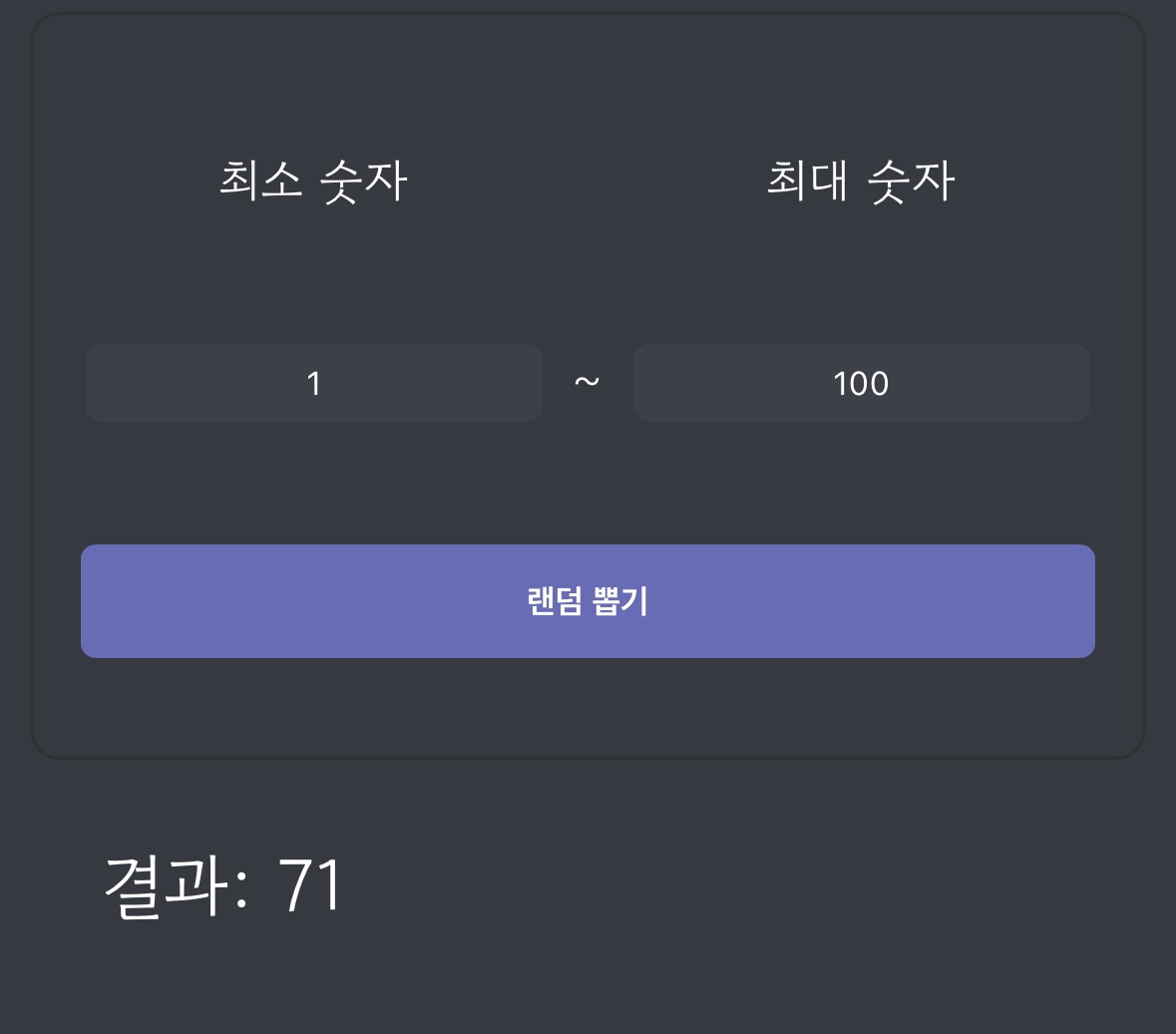Click the tilde separator between the inputs
Viewport: 1176px width, 1034px height.
tap(588, 383)
